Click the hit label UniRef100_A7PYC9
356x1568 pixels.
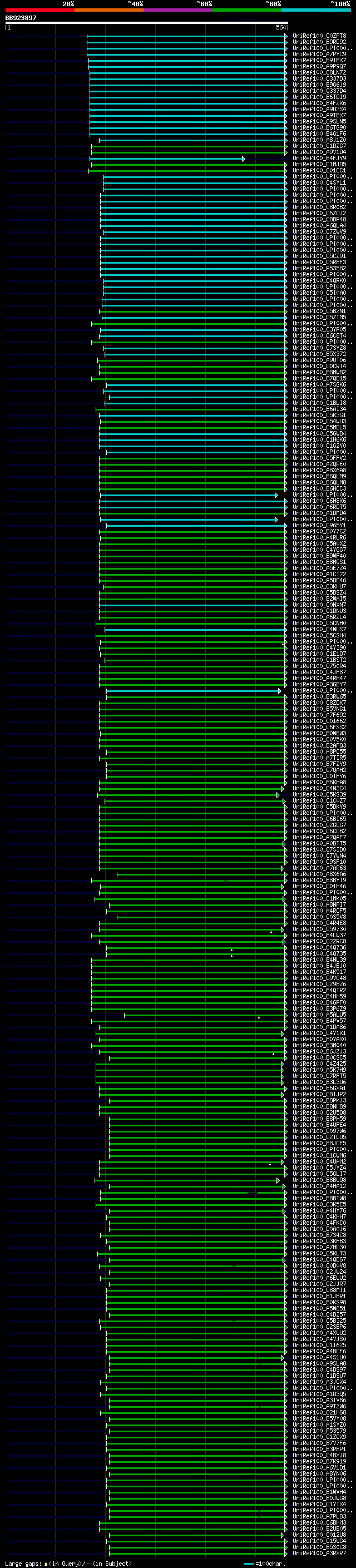(x=319, y=54)
